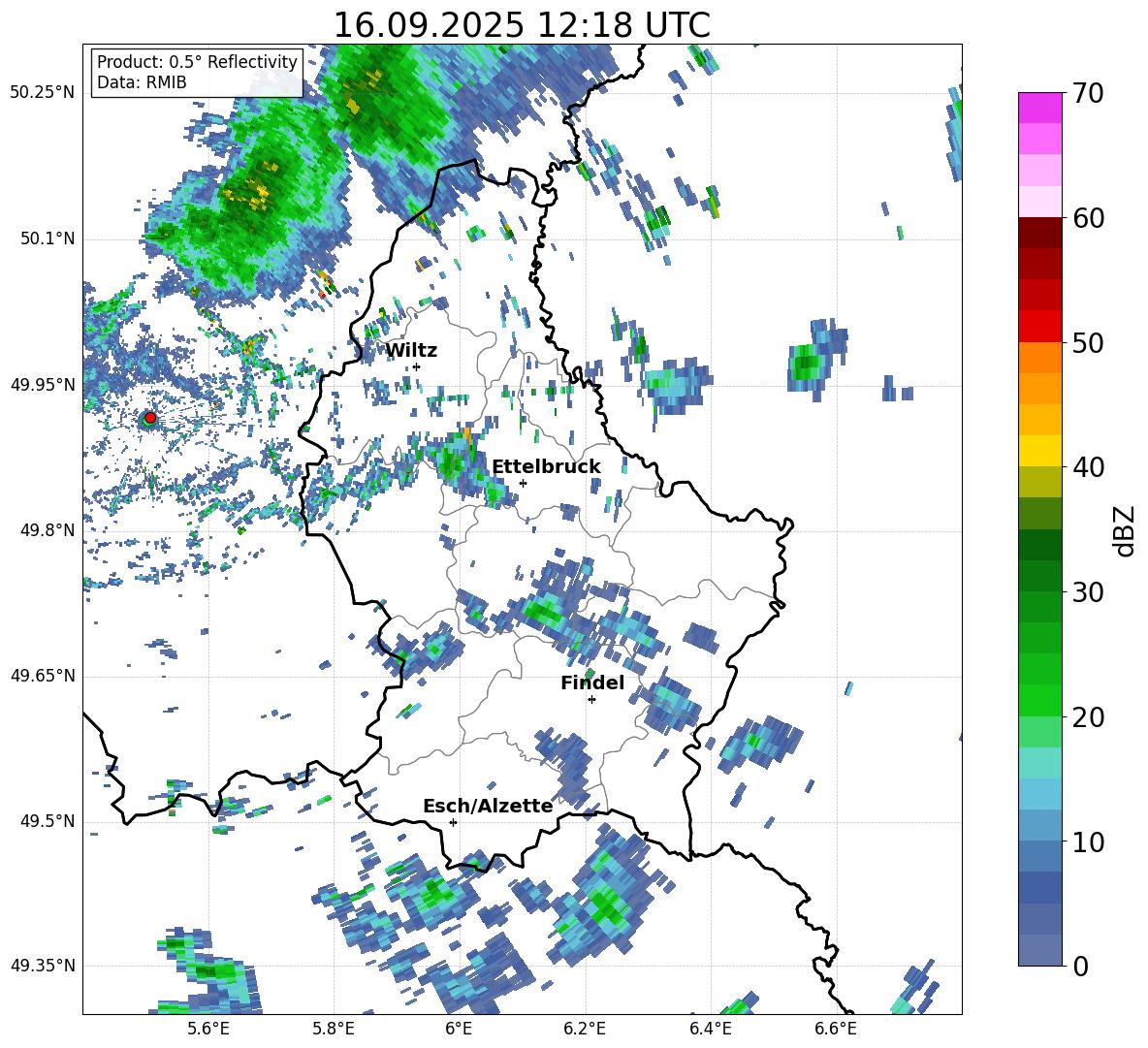
Task: Click the 49.8°N latitude label
Action: tap(48, 530)
